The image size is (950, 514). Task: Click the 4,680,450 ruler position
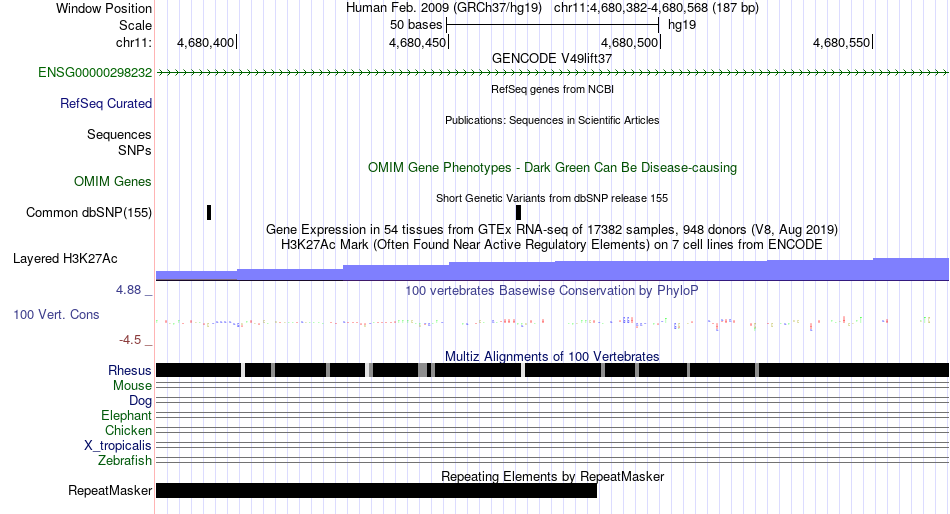(x=419, y=42)
